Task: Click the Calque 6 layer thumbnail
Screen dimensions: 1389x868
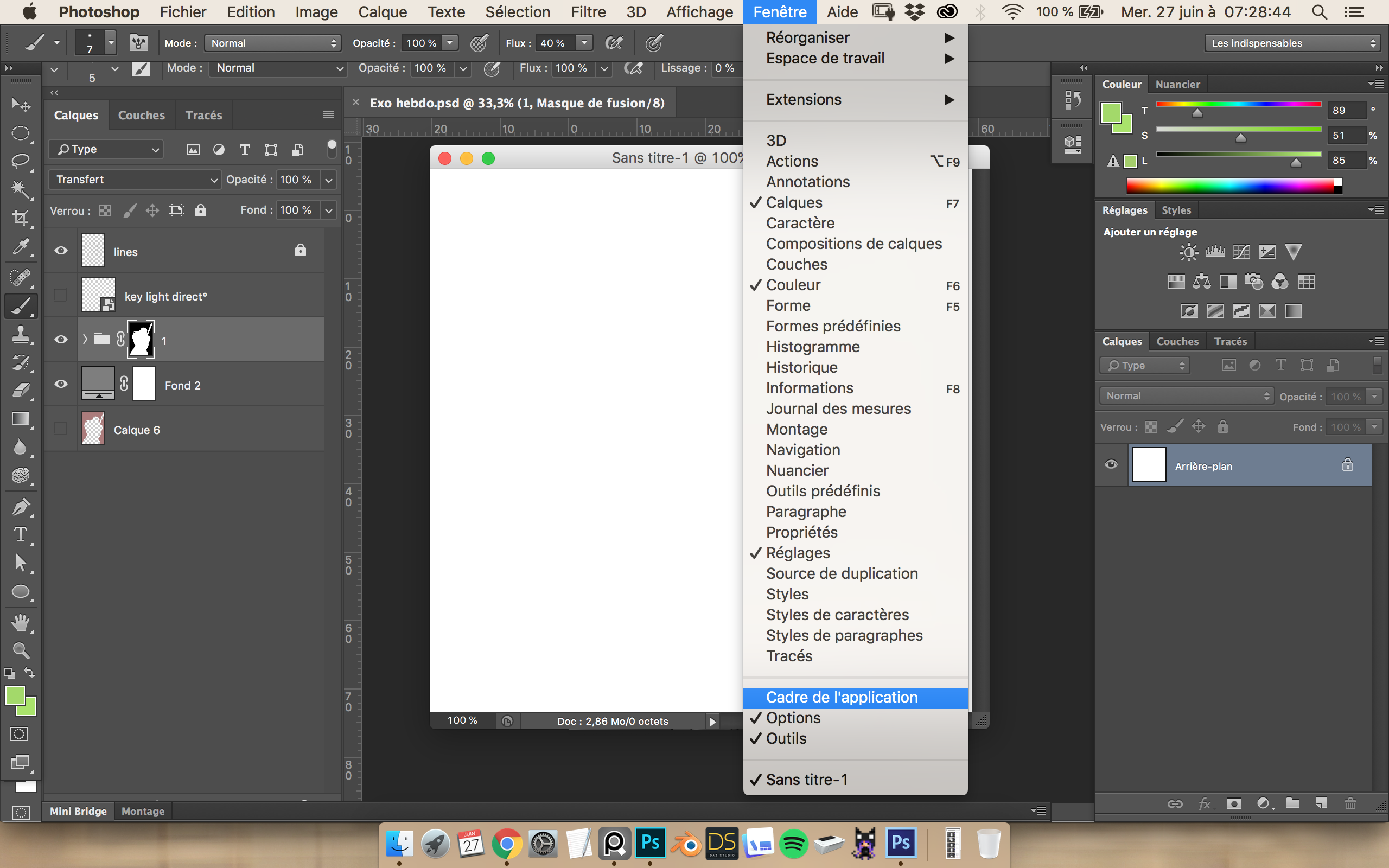Action: tap(93, 428)
